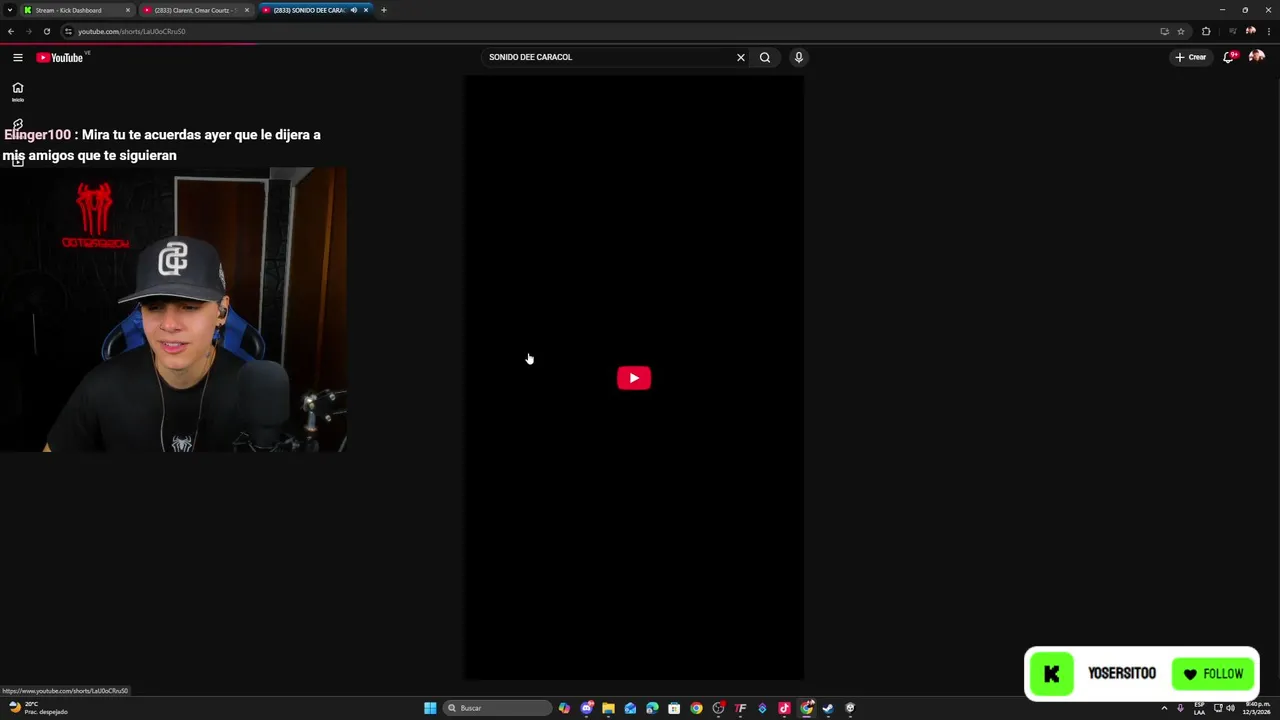Bookmark this page with the star icon
Screen dimensions: 1280x720
(1181, 31)
